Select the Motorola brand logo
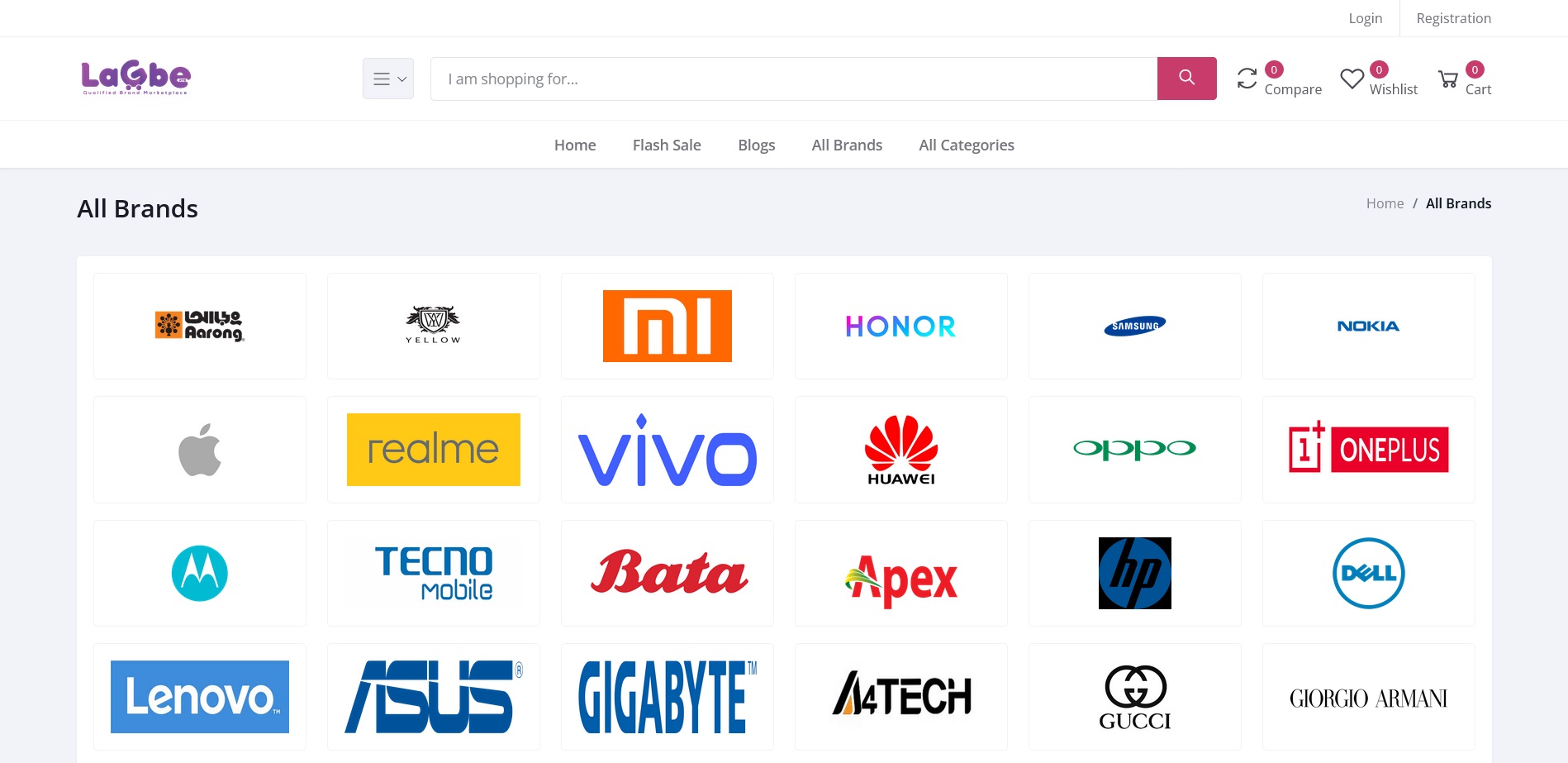 200,573
